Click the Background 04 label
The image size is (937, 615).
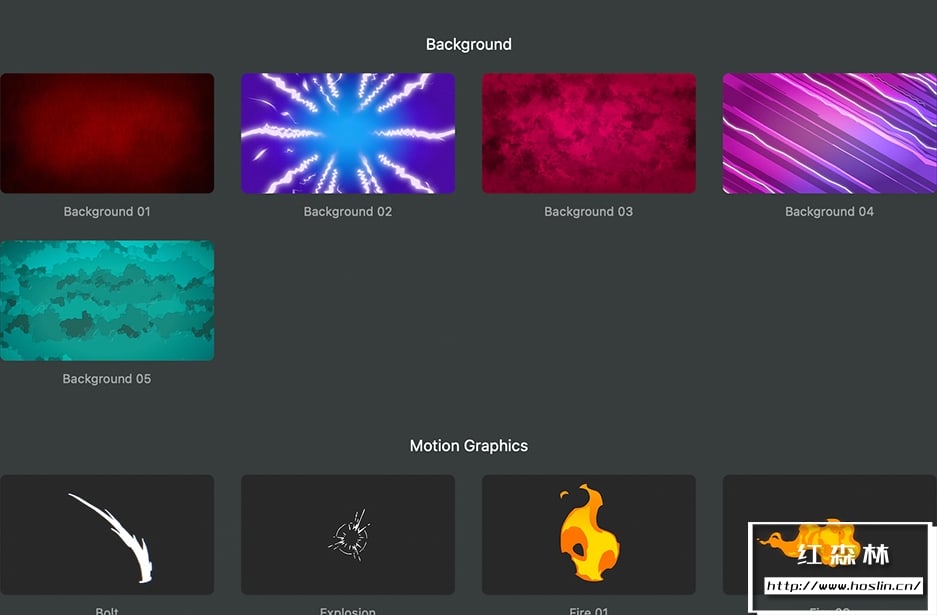[x=829, y=212]
